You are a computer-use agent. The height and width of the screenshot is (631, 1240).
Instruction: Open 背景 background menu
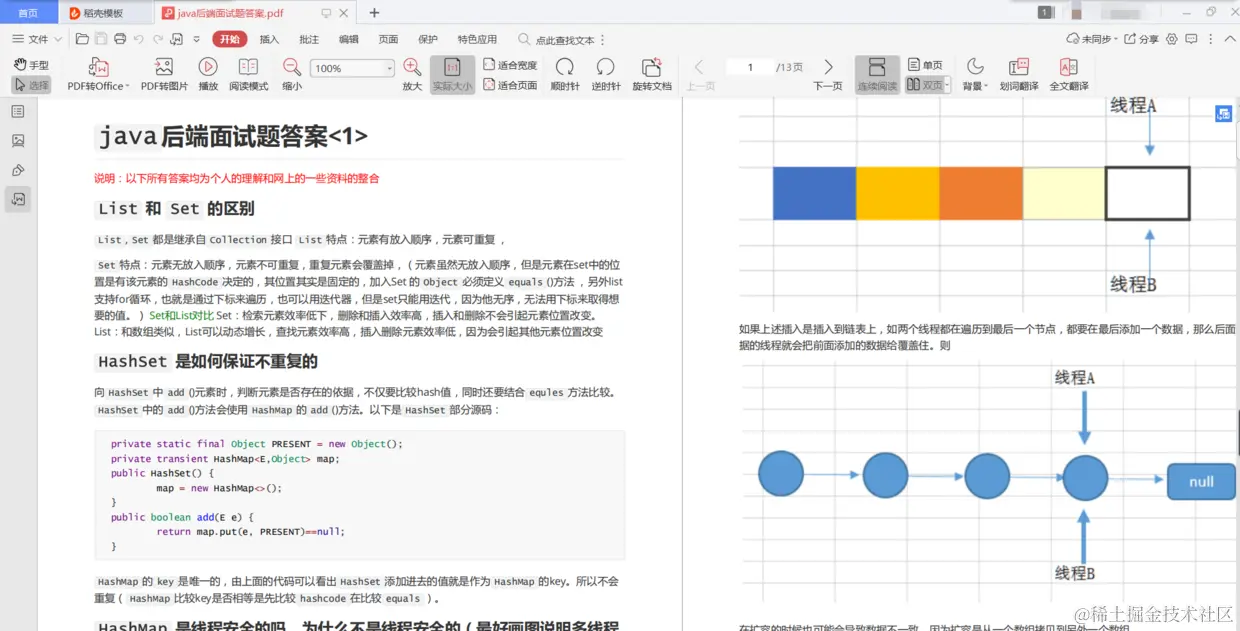click(x=975, y=75)
